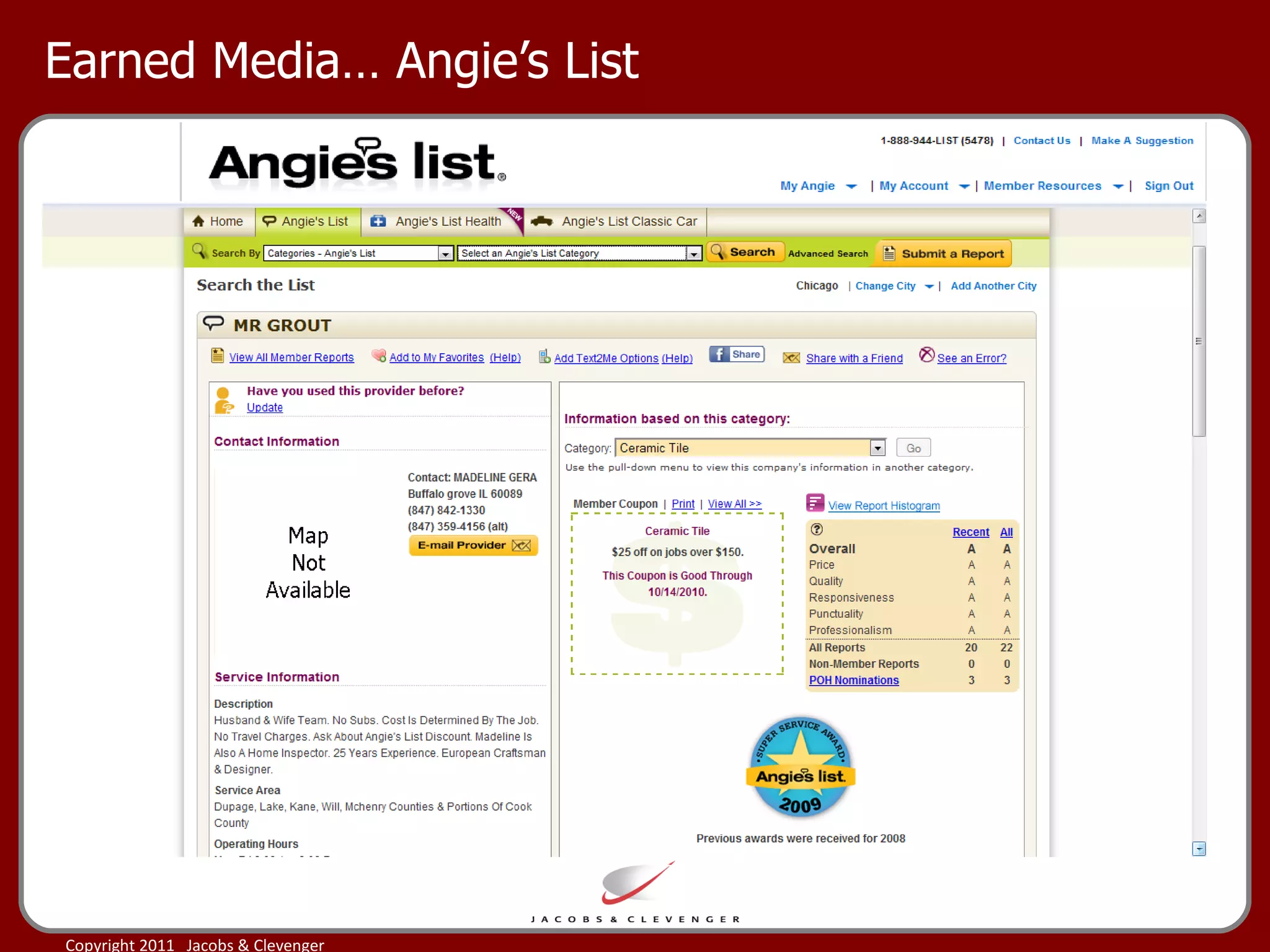This screenshot has height=952, width=1270.
Task: Click the scrollbar up arrow
Action: coord(1199,216)
